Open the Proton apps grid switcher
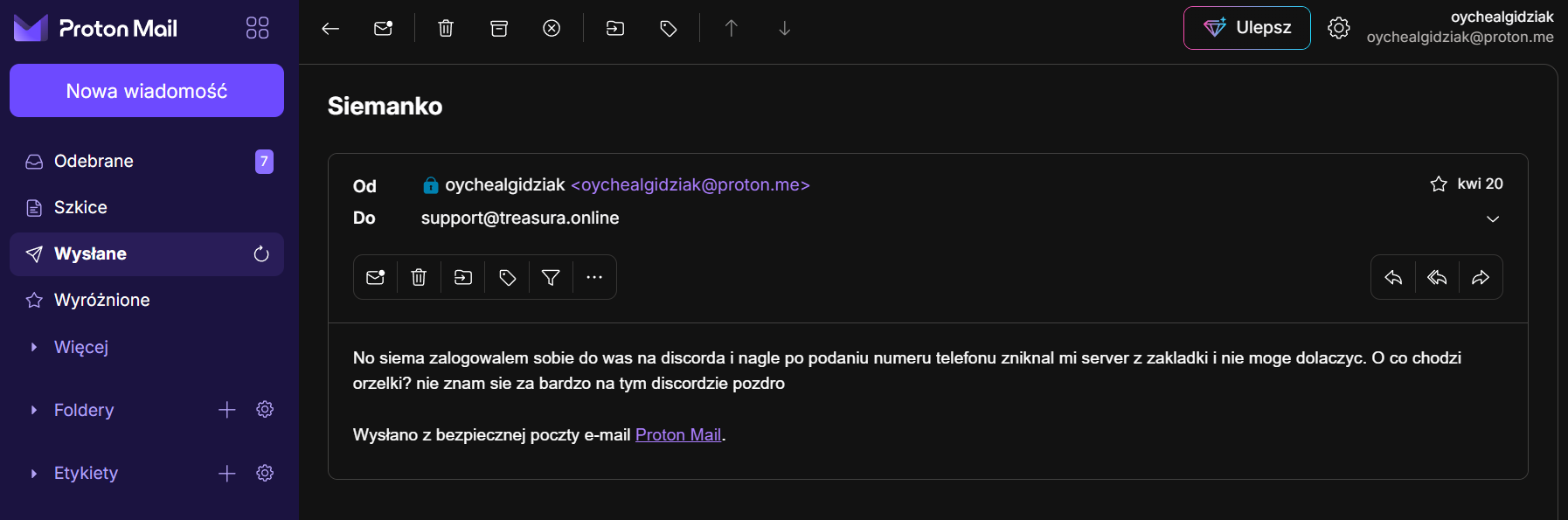 pos(257,28)
